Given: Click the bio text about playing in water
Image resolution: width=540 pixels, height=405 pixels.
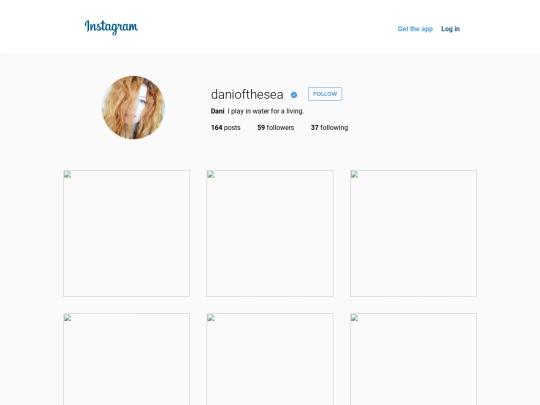Looking at the screenshot, I should (x=266, y=111).
